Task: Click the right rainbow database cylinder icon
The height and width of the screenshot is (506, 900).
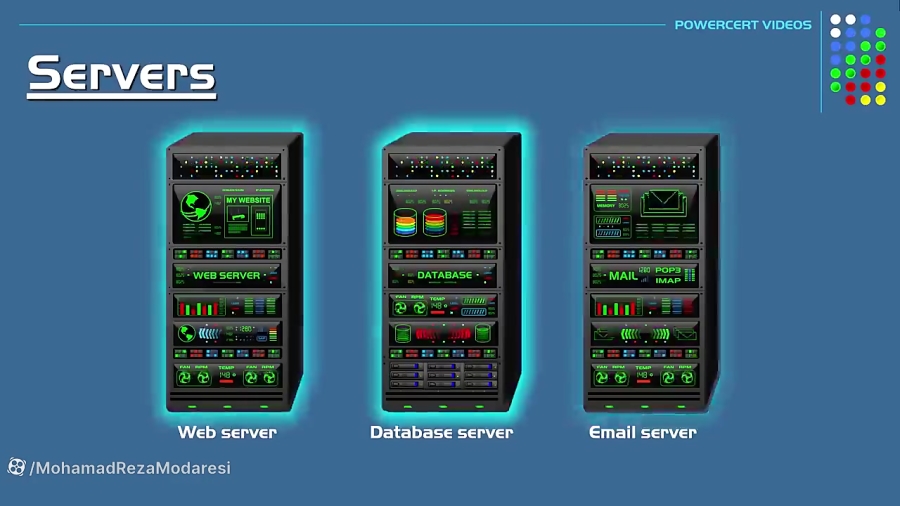Action: coord(435,223)
